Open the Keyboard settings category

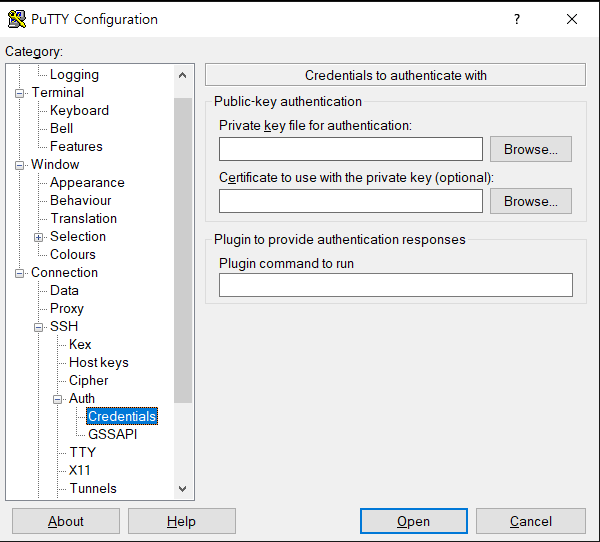[x=79, y=111]
